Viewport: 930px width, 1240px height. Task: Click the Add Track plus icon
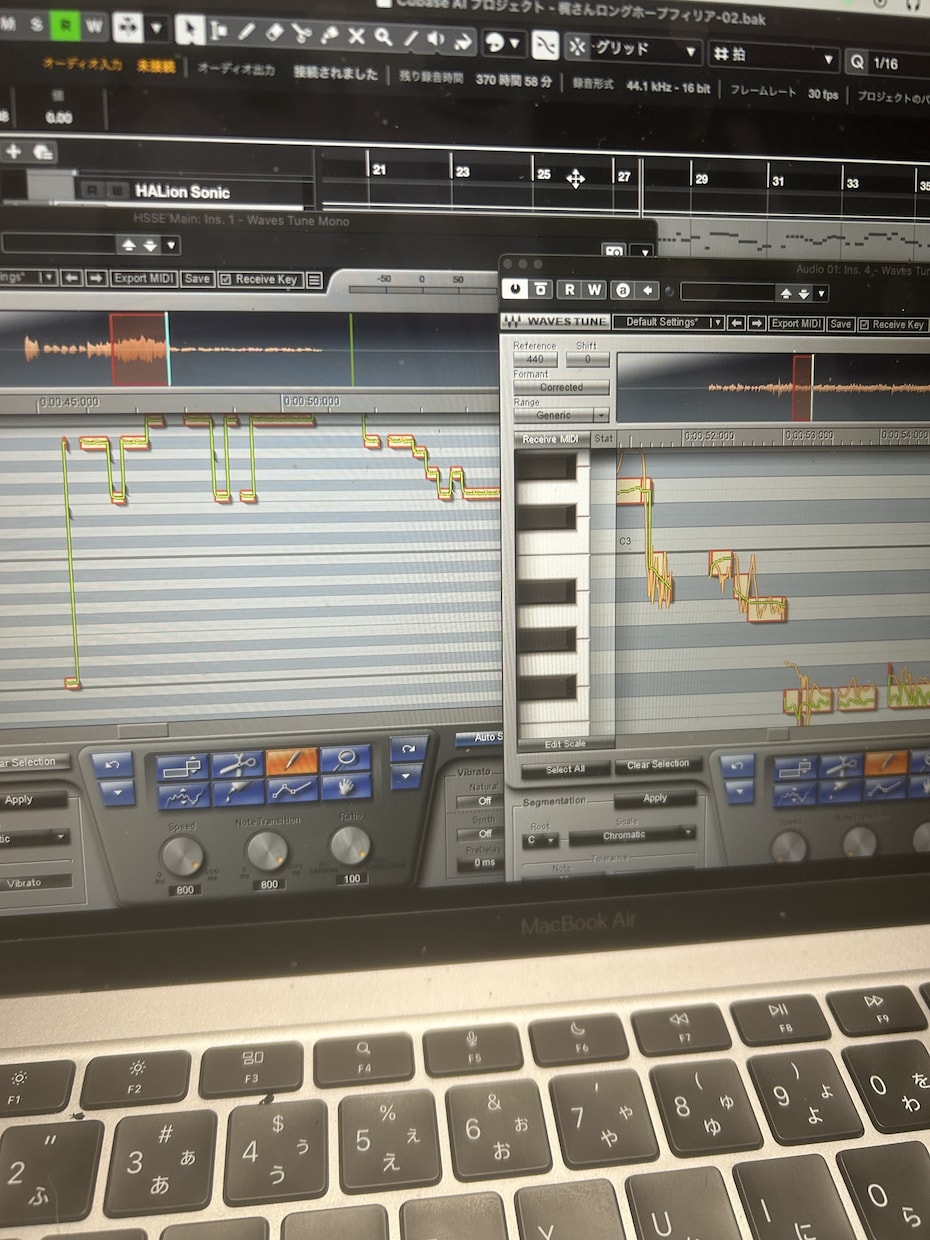(13, 151)
